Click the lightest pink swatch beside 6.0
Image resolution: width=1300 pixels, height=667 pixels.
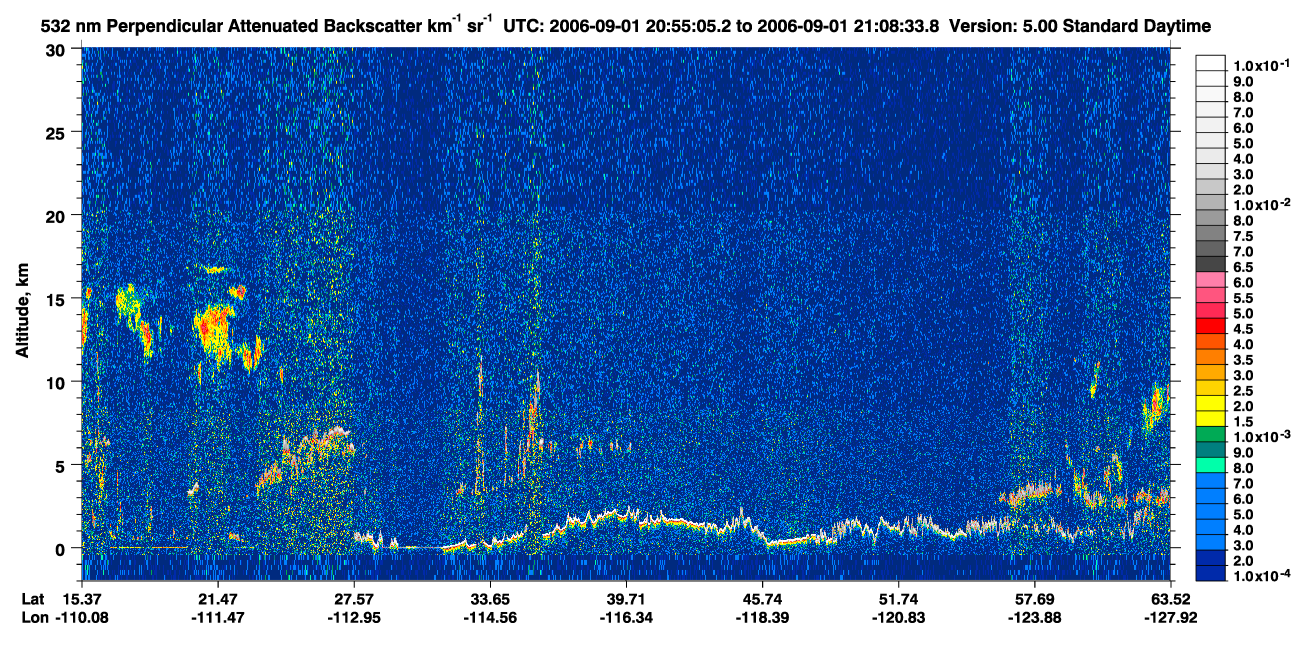point(1211,279)
